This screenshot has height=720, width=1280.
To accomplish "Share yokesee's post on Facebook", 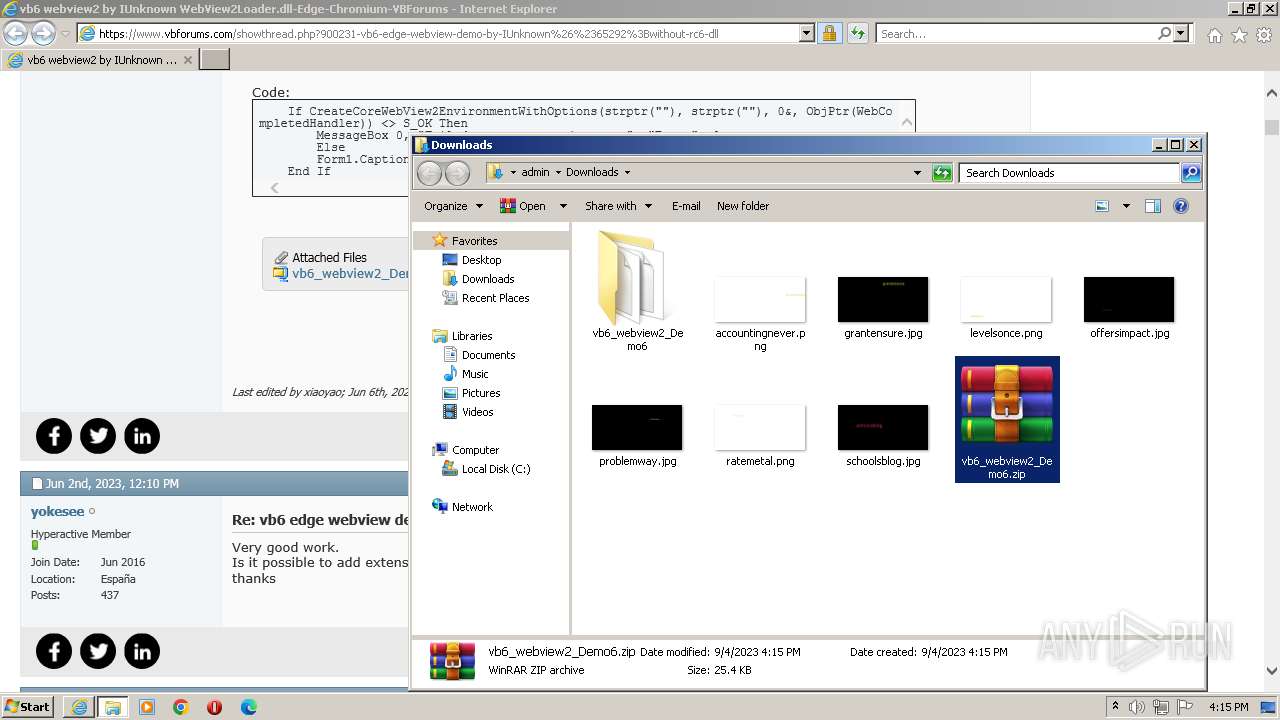I will [54, 652].
